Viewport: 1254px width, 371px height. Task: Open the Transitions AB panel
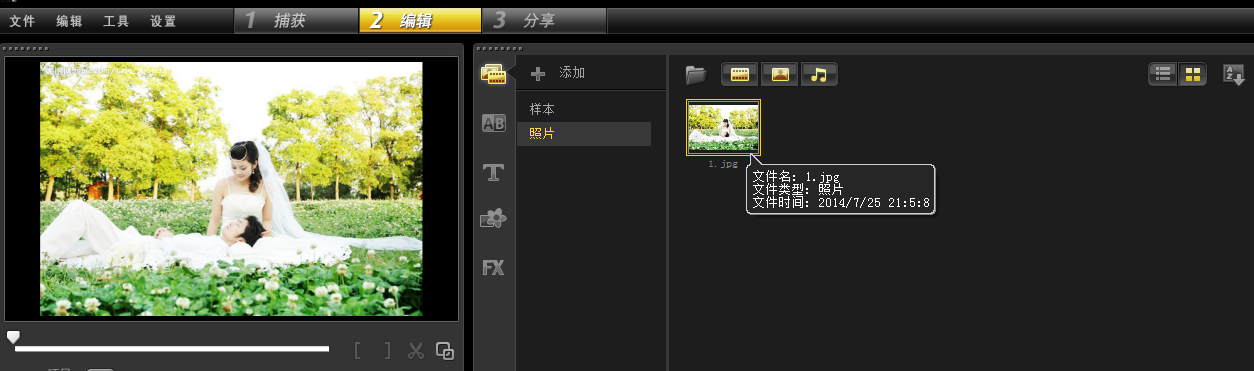click(x=493, y=123)
